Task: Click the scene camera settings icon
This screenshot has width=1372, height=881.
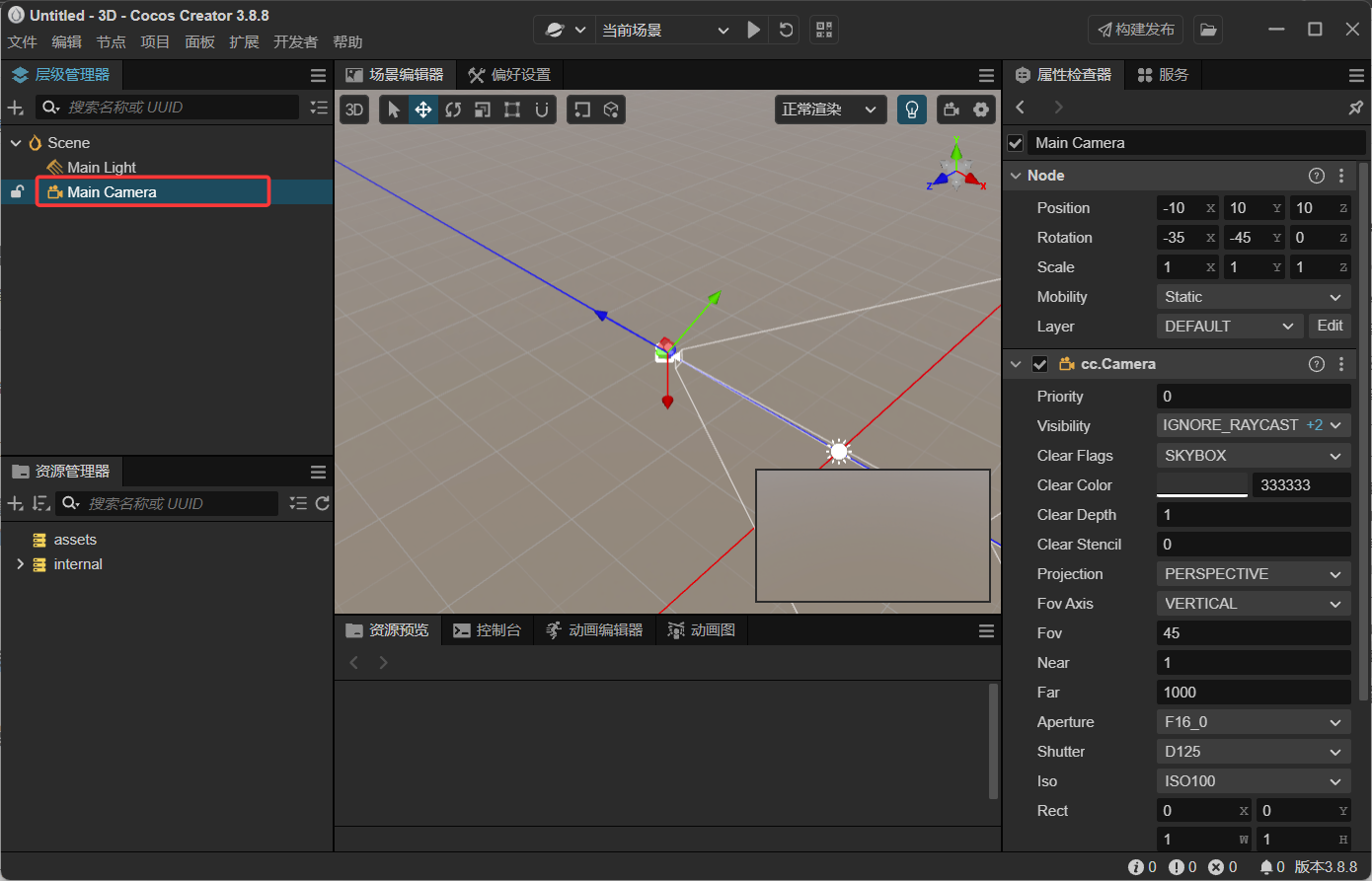Action: click(x=952, y=110)
